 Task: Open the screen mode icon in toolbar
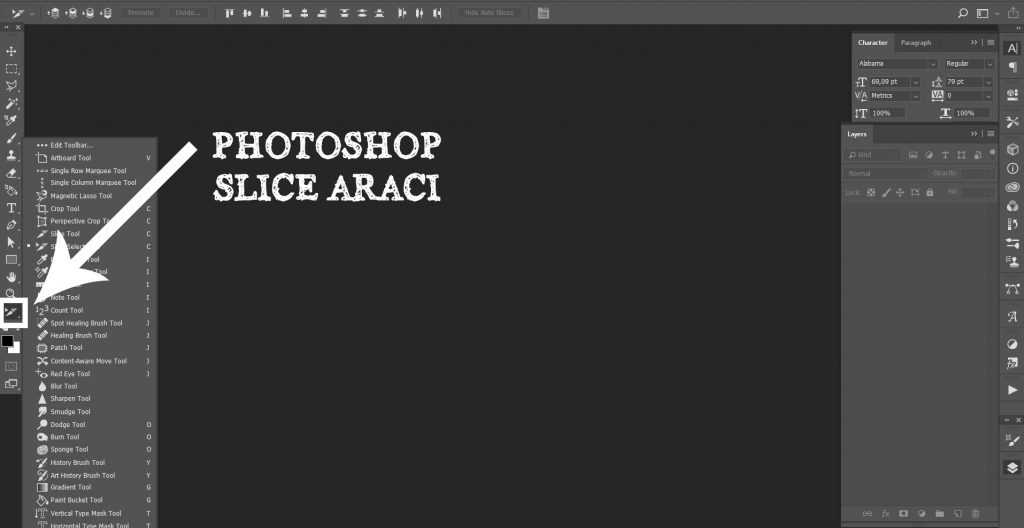pos(11,384)
